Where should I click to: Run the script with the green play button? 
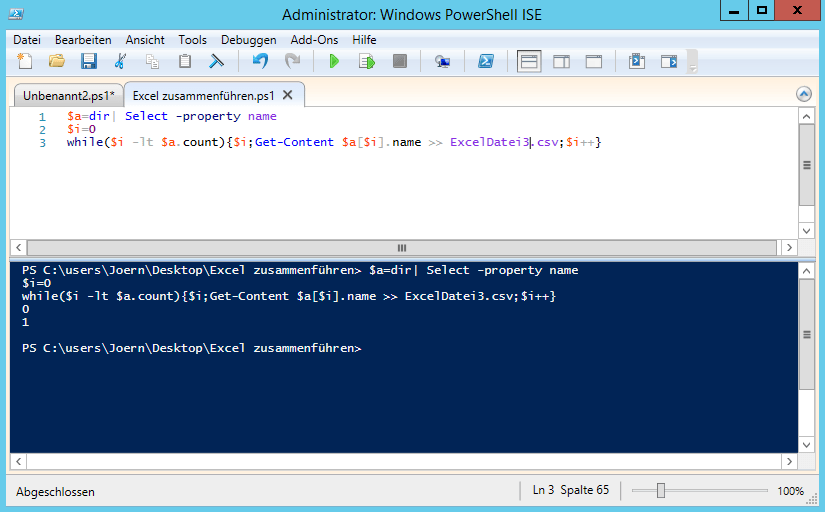click(x=334, y=62)
